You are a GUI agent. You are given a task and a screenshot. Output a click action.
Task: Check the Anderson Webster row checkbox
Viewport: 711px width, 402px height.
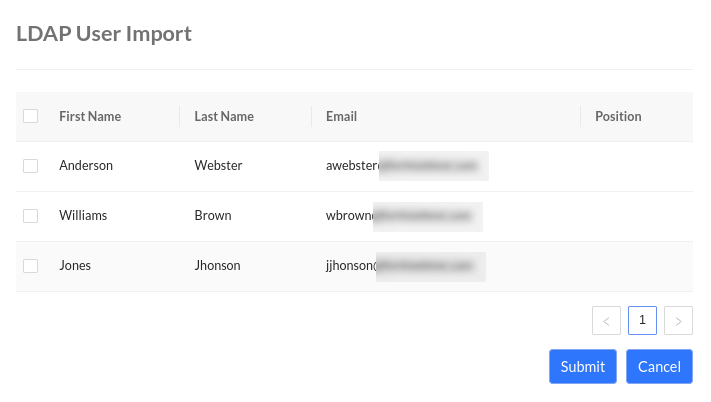point(31,166)
